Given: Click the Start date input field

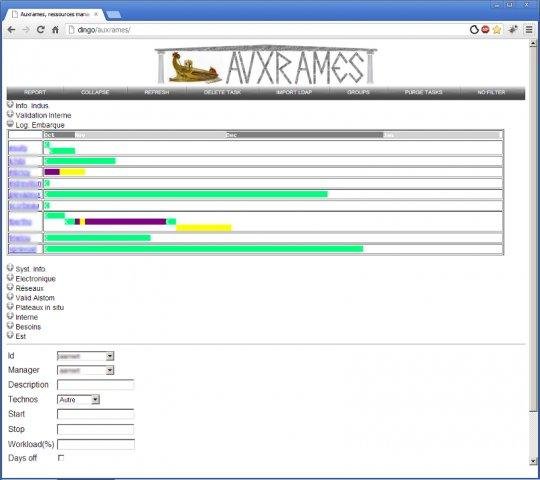Looking at the screenshot, I should tap(96, 414).
